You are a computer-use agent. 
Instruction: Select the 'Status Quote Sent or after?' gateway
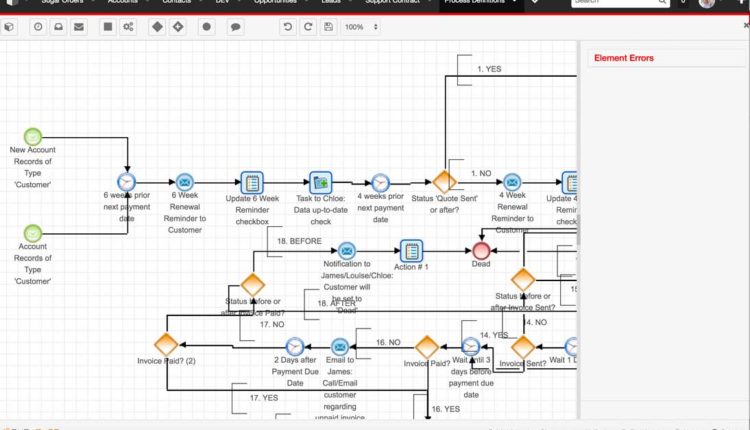pyautogui.click(x=444, y=182)
